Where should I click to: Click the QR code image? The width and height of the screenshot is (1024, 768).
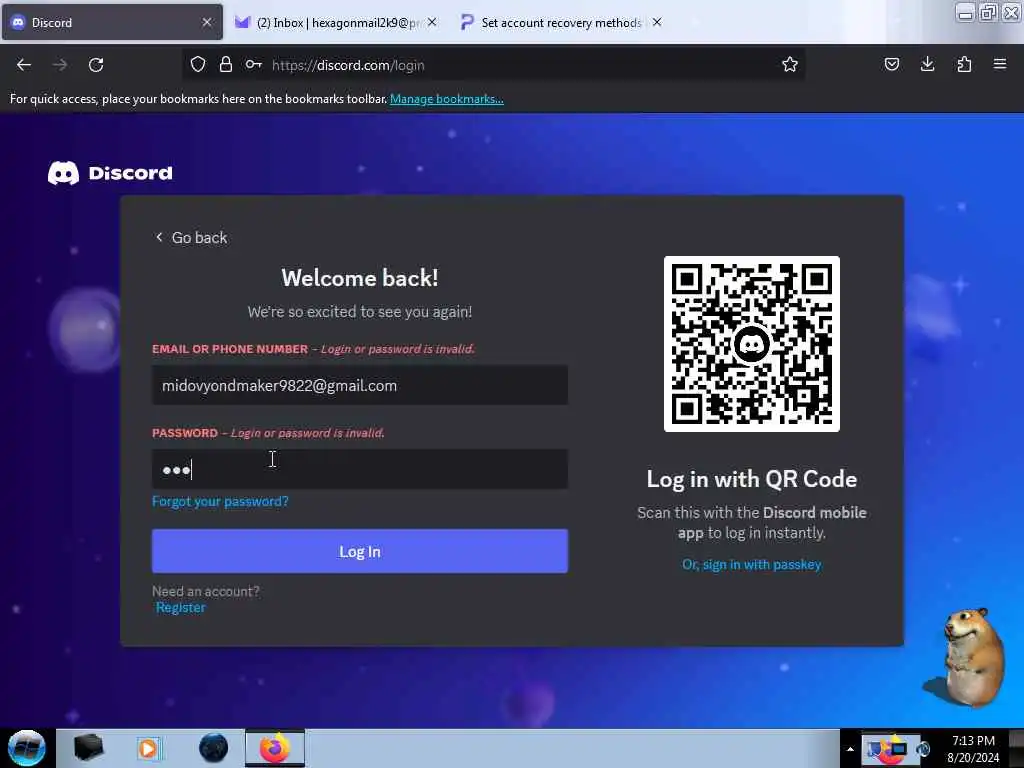(x=752, y=344)
